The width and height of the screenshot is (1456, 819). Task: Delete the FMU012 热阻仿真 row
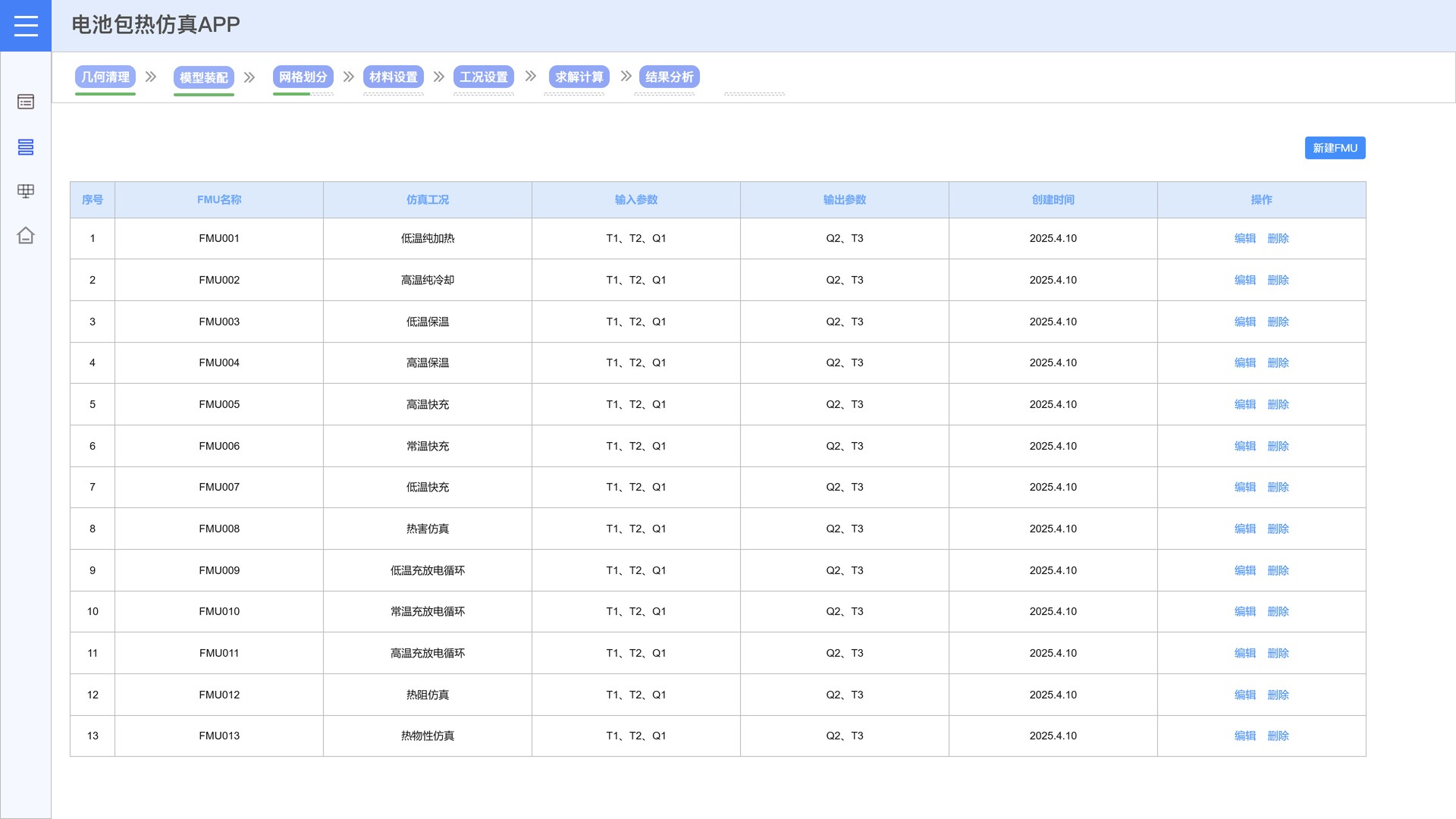[1279, 695]
